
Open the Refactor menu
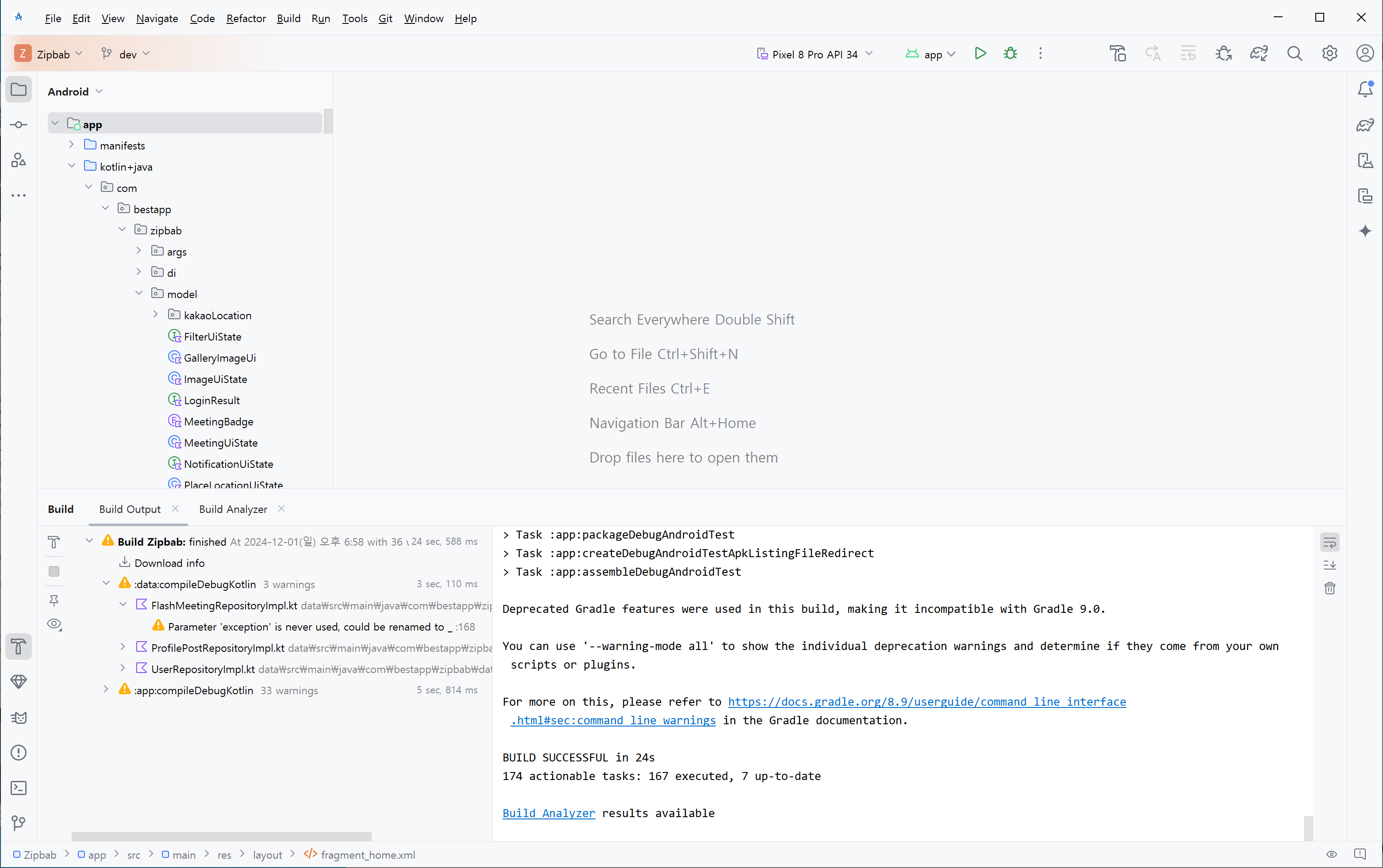click(246, 19)
